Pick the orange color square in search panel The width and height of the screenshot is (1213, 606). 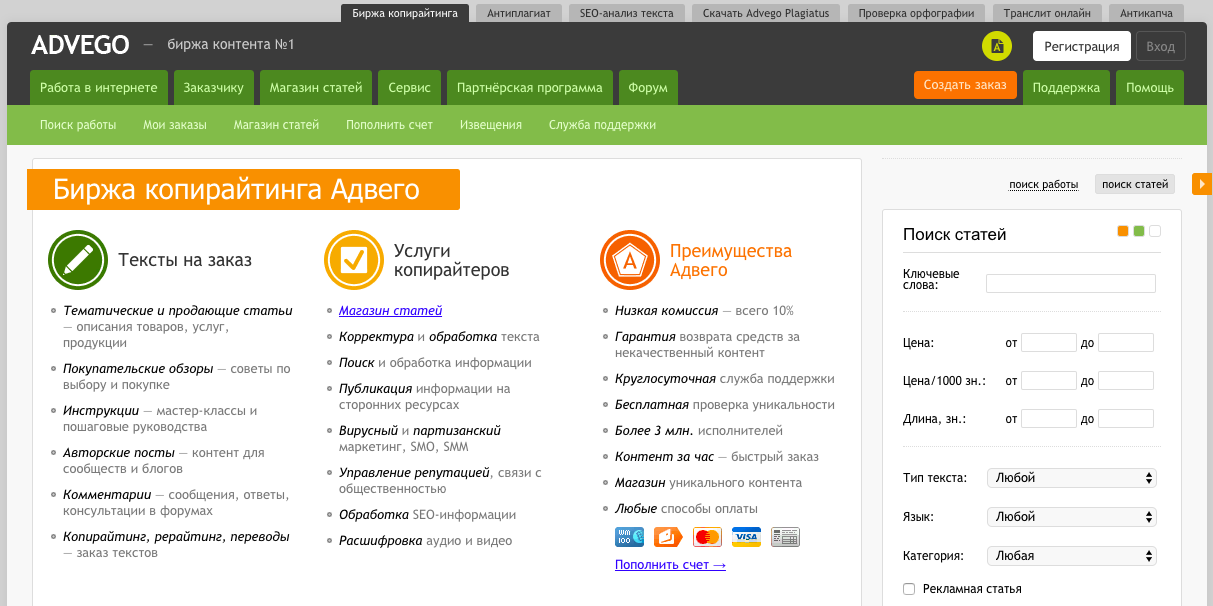click(x=1123, y=231)
